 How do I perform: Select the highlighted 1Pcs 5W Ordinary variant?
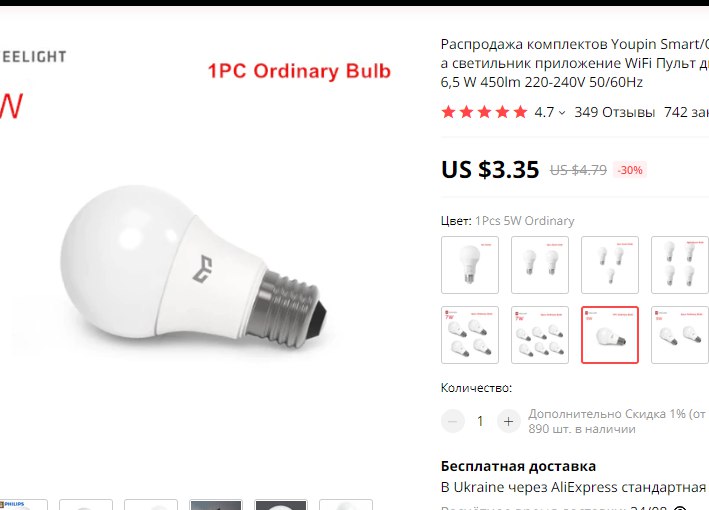[x=610, y=335]
